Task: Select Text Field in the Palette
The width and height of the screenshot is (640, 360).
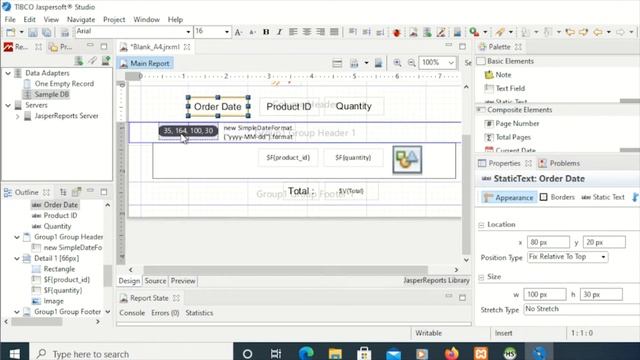Action: click(x=510, y=88)
